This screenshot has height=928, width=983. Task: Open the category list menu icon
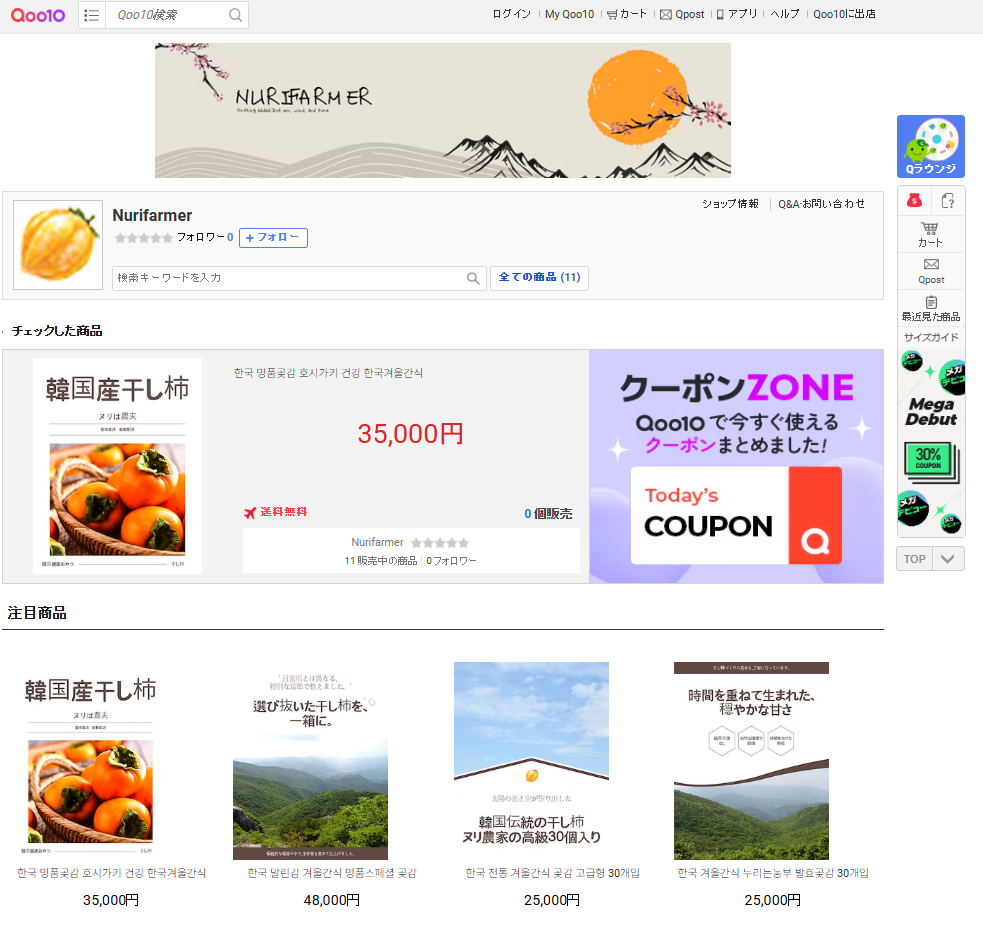[92, 15]
